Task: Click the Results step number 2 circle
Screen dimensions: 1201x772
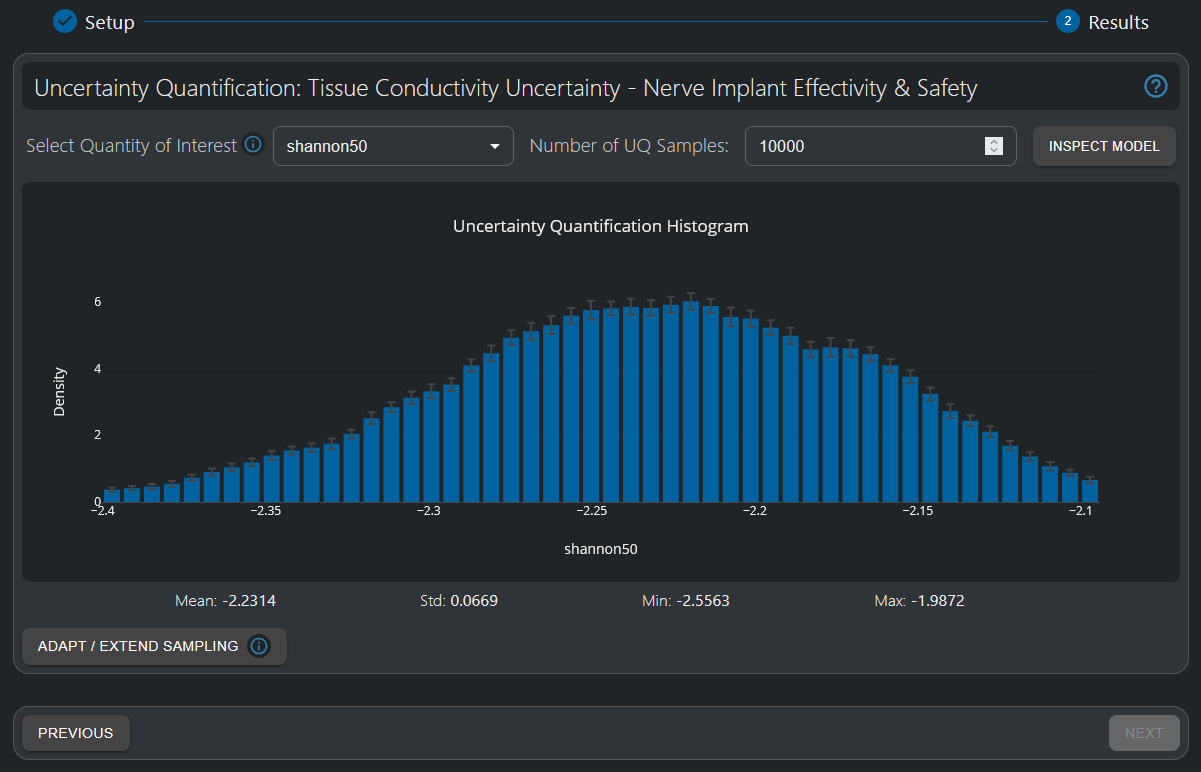Action: 1067,21
